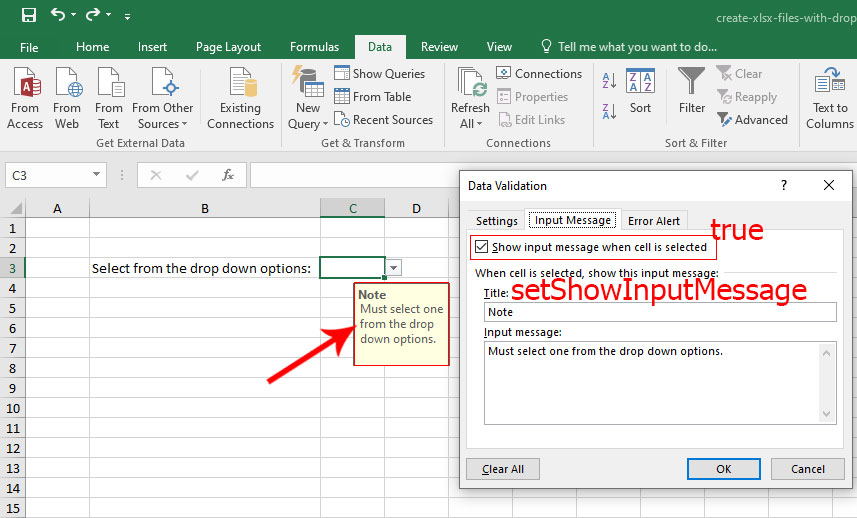Viewport: 857px width, 518px height.
Task: Click the OK button in Data Validation
Action: click(724, 469)
